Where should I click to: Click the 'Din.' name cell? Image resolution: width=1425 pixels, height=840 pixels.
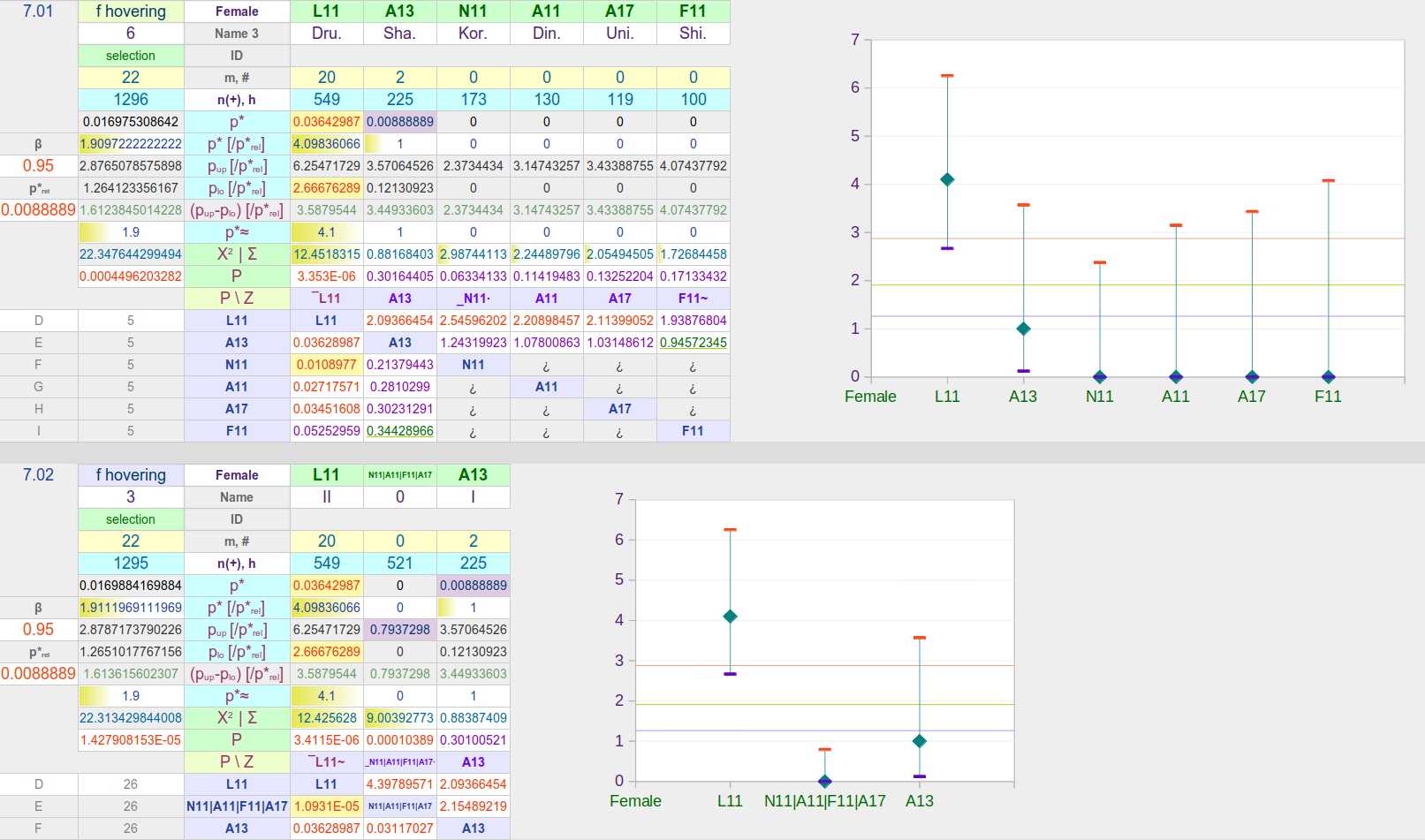click(x=546, y=34)
